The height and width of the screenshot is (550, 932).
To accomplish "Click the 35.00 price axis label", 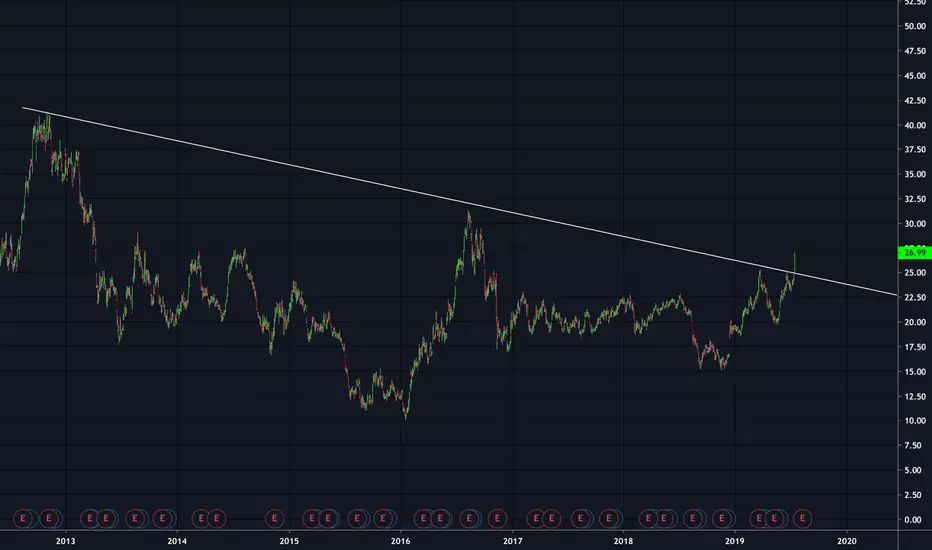I will click(x=915, y=174).
